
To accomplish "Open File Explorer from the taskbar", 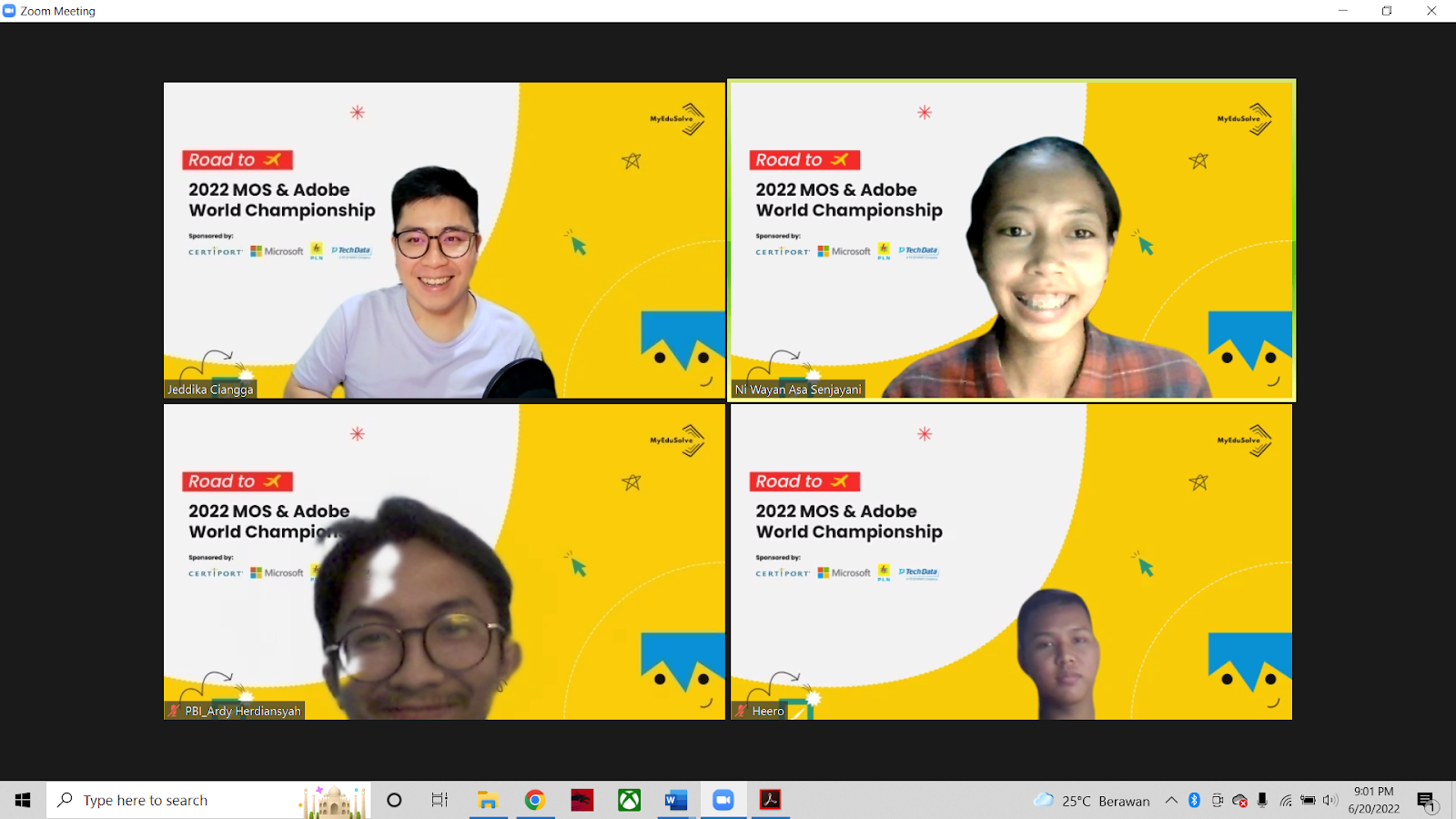I will pyautogui.click(x=488, y=800).
